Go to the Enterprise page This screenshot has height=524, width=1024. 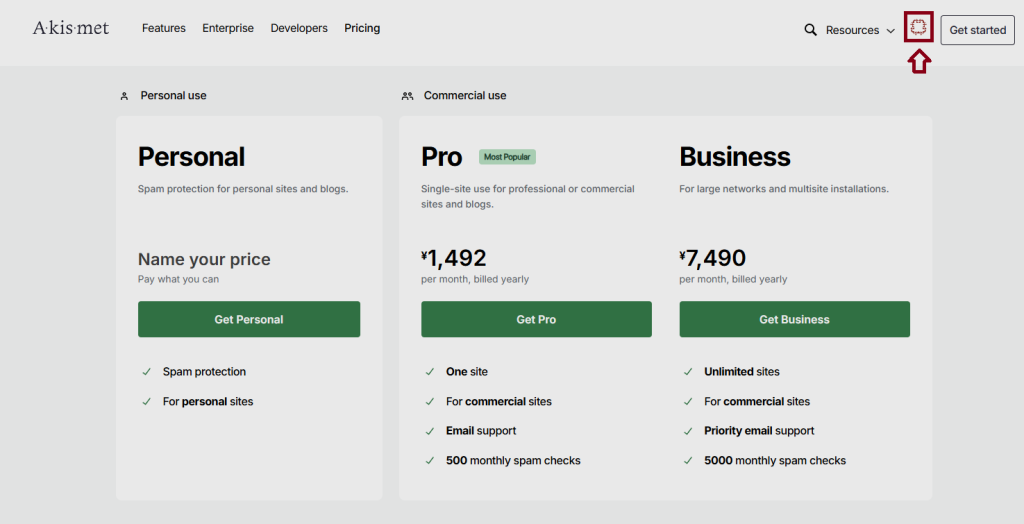228,28
